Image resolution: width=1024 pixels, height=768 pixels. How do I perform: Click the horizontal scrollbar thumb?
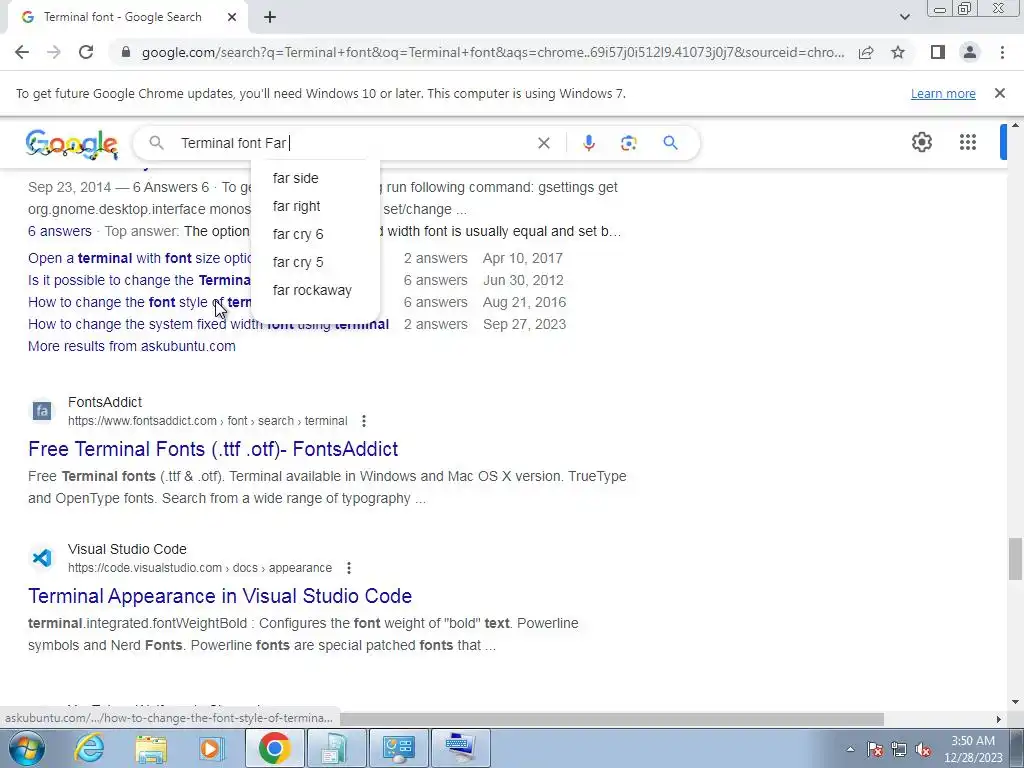point(611,719)
